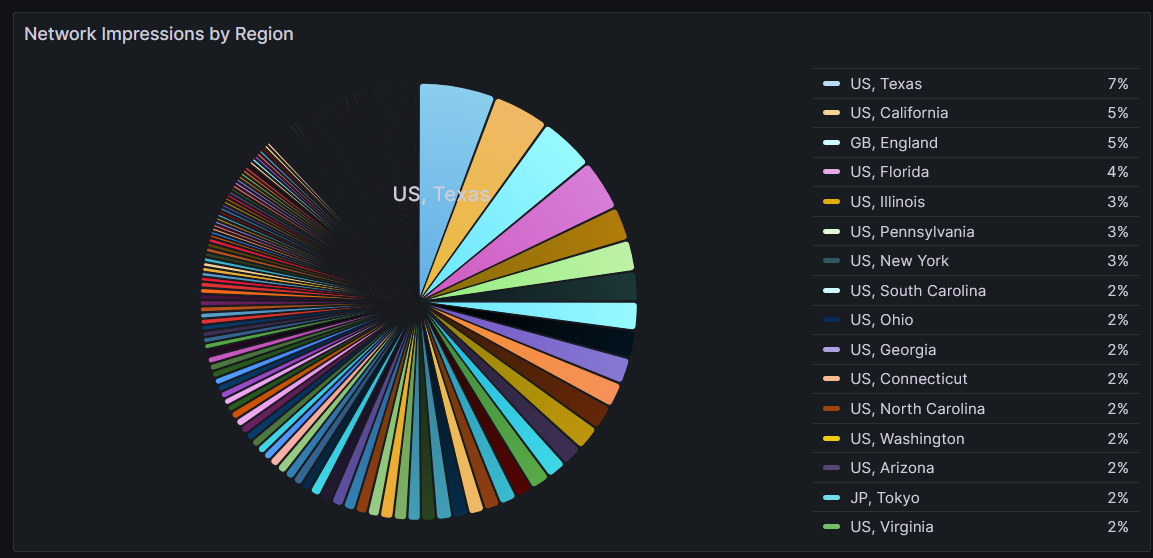The height and width of the screenshot is (558, 1153).
Task: Click the US, Virginia green legend swatch
Action: pyautogui.click(x=831, y=527)
